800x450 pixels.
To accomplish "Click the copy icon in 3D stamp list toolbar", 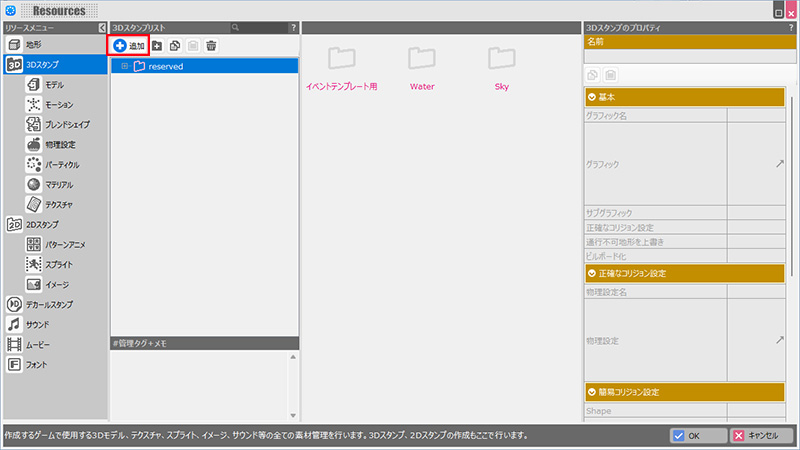I will [x=175, y=46].
